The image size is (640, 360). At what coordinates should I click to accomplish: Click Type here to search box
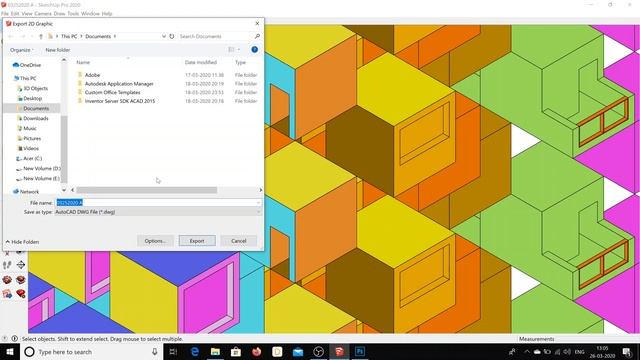point(92,351)
